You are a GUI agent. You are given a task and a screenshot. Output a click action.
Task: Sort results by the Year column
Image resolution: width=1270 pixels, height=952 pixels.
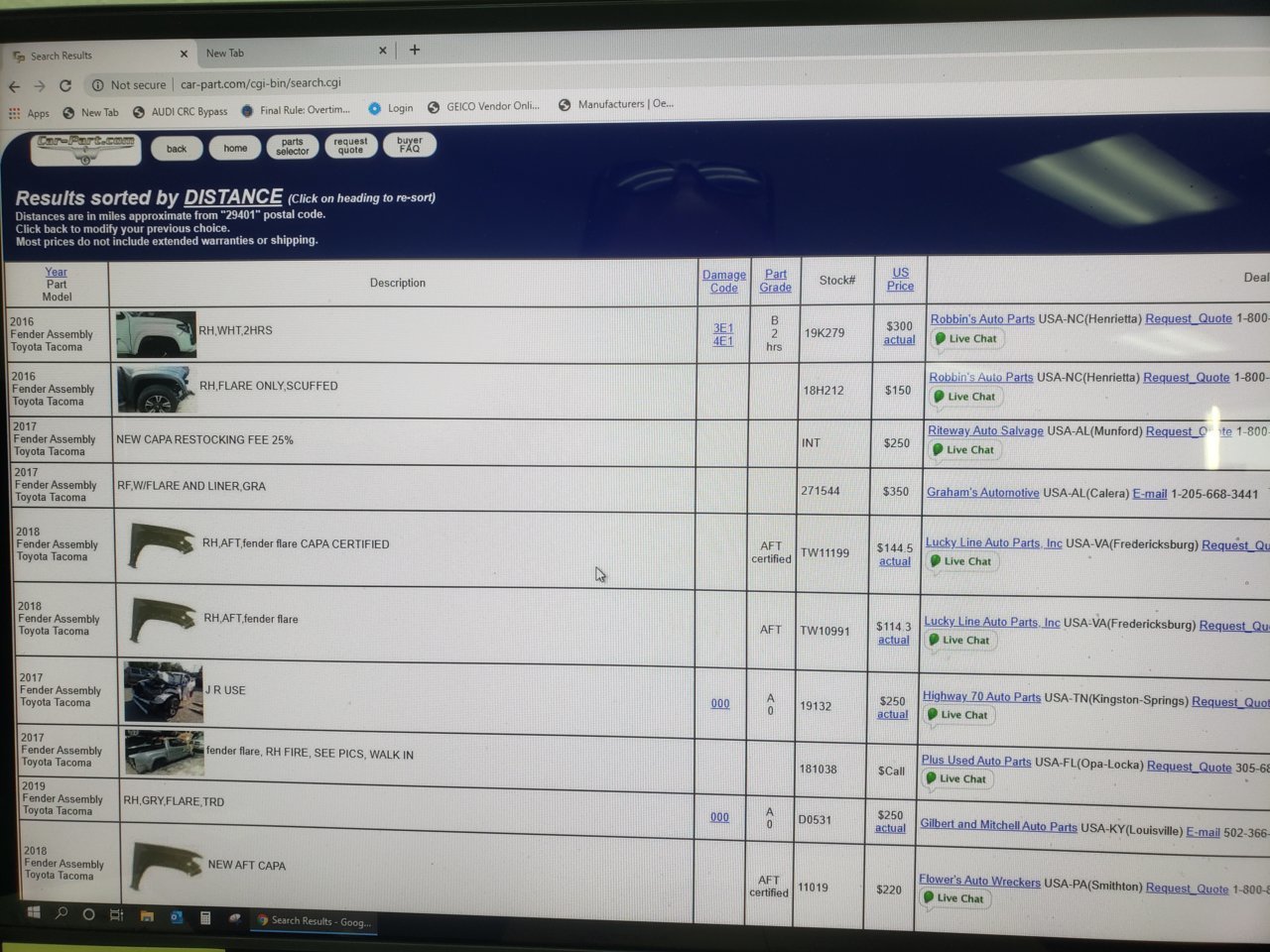tap(56, 272)
